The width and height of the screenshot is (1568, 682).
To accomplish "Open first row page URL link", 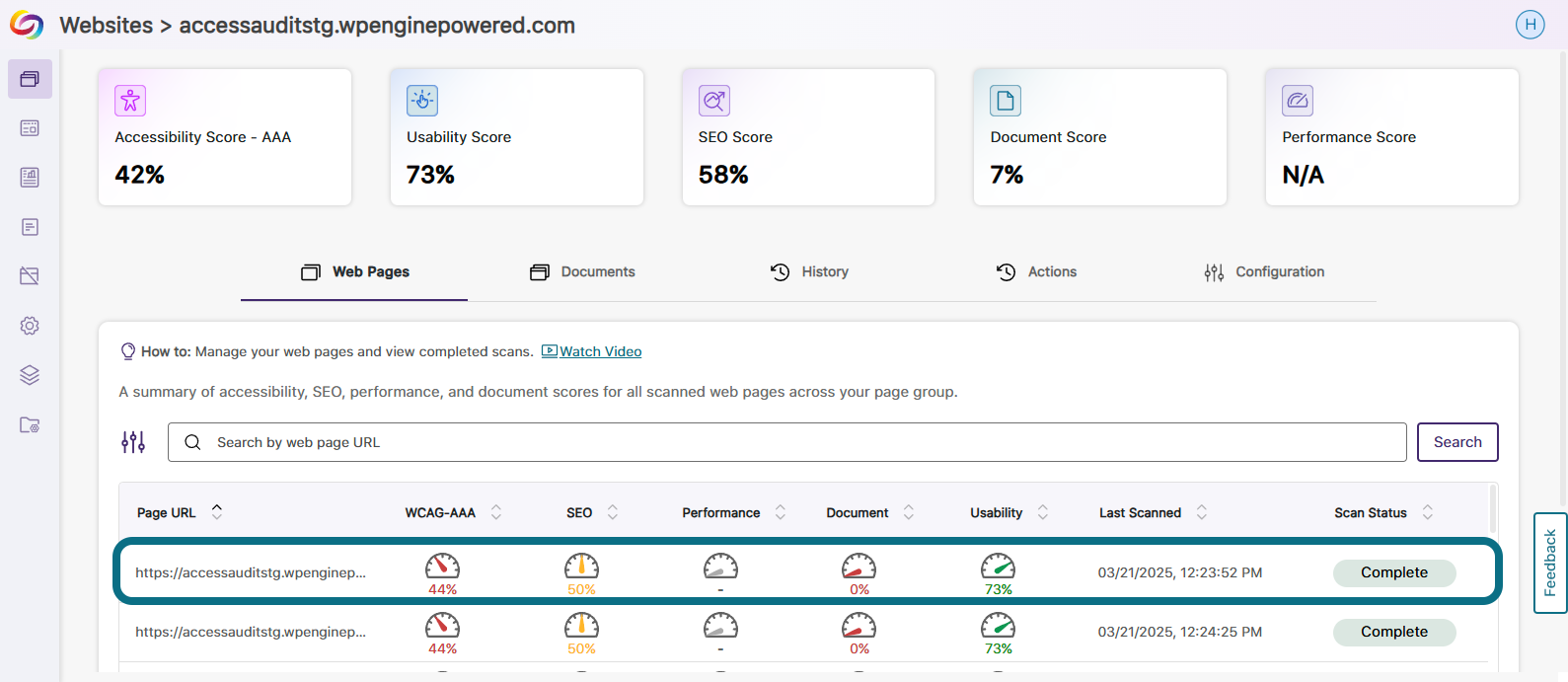I will point(251,572).
